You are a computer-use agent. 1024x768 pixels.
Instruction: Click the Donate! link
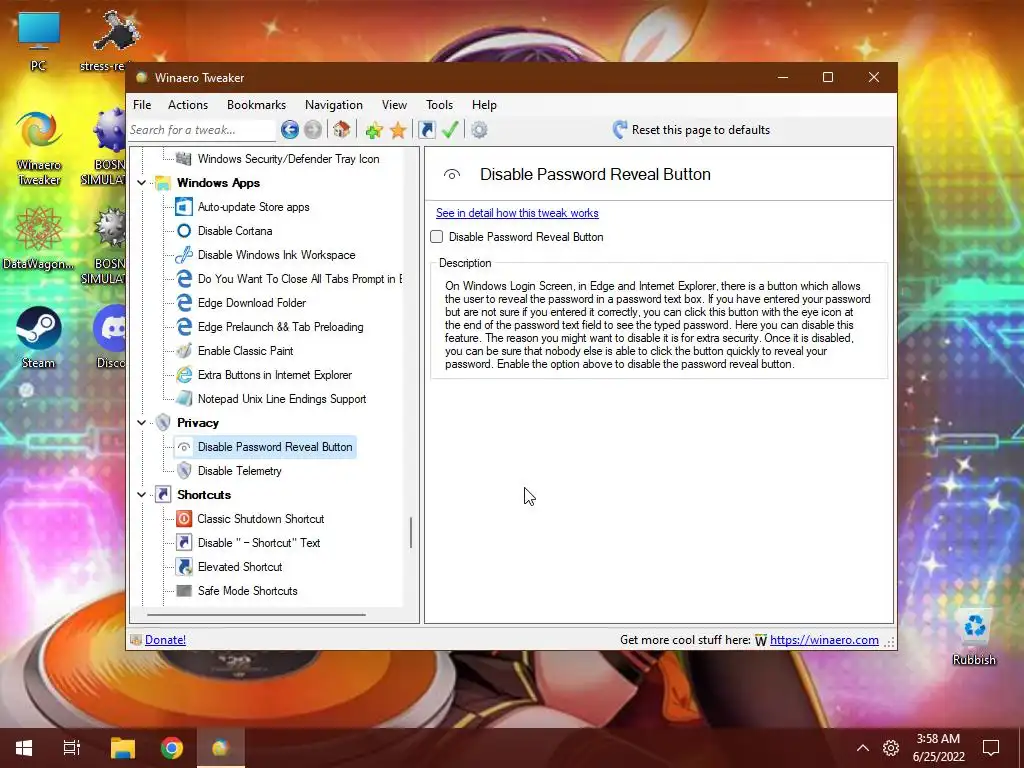(165, 640)
